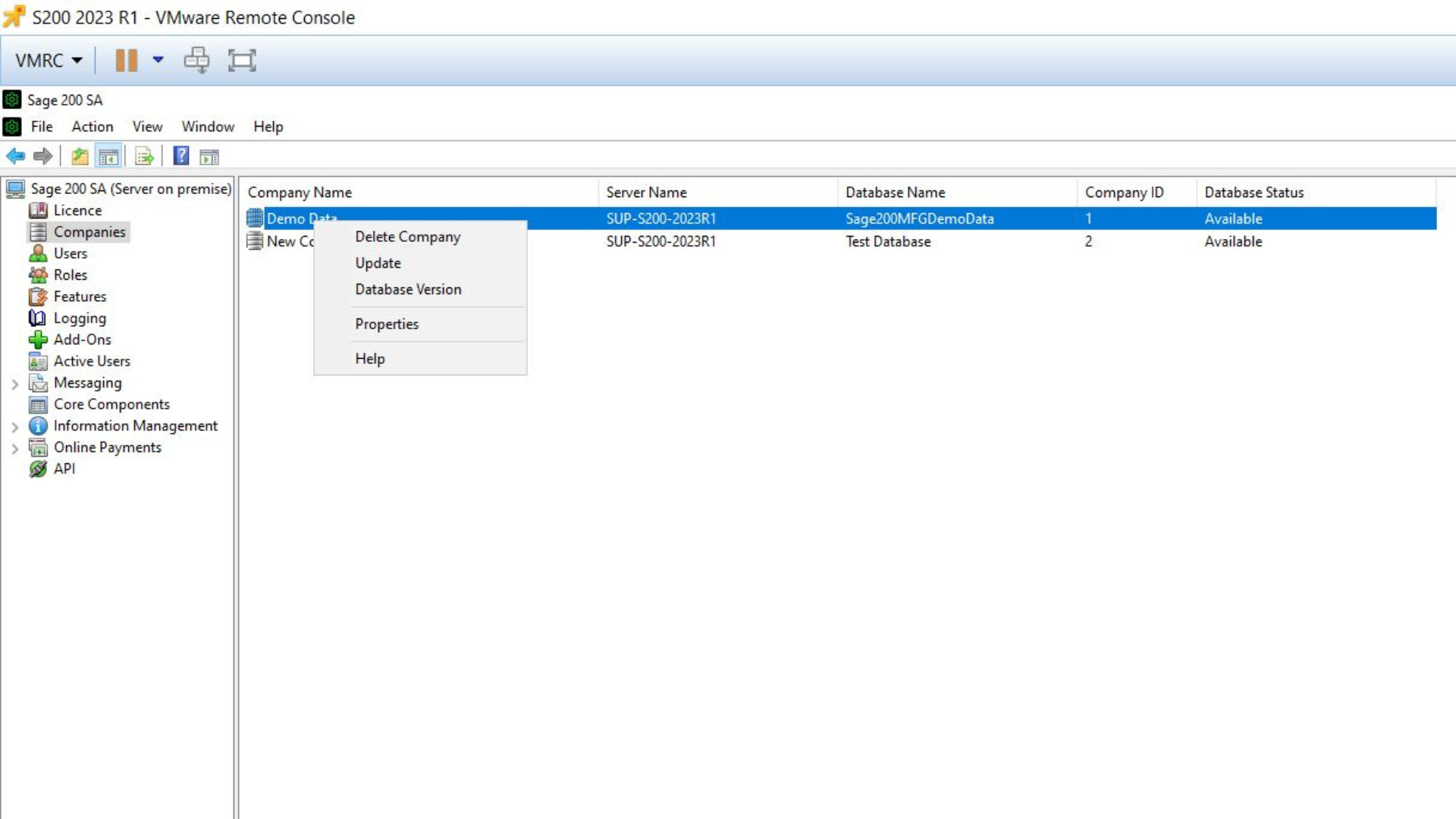Screen dimensions: 1456x819
Task: Sort by Database Status column header
Action: pos(1316,193)
